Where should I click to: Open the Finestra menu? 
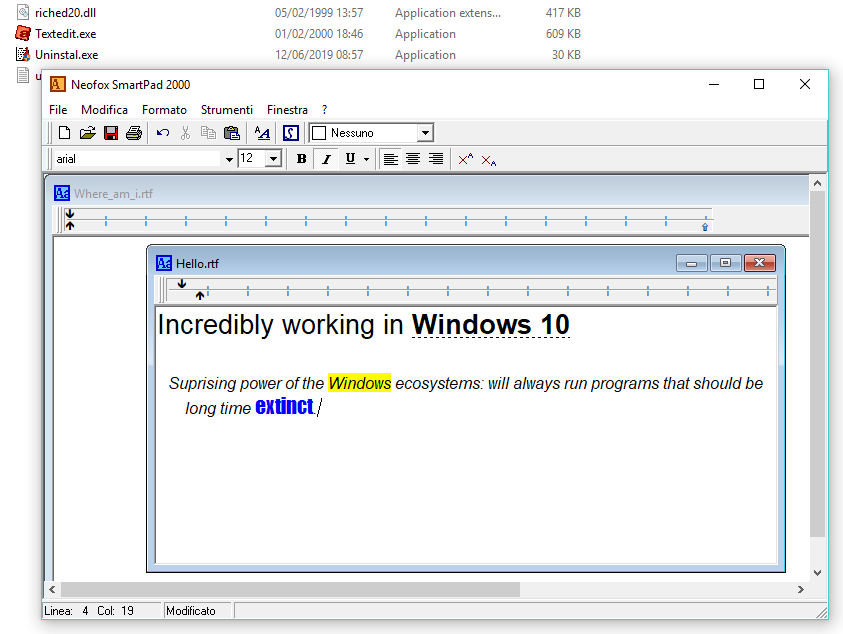287,110
